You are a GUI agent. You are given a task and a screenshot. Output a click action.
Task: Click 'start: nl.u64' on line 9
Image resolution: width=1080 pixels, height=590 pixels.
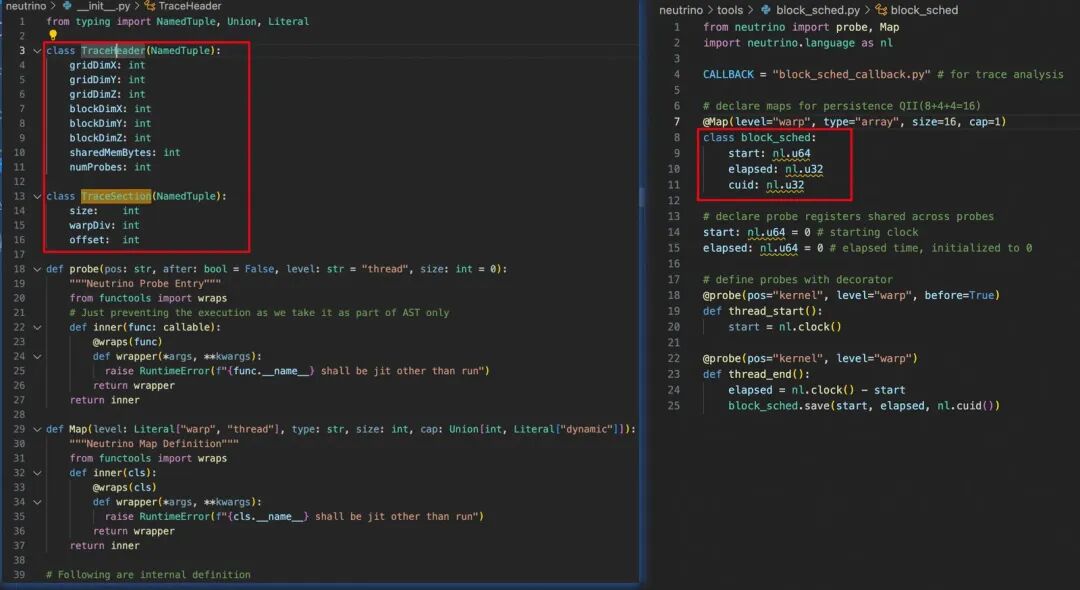tap(769, 154)
